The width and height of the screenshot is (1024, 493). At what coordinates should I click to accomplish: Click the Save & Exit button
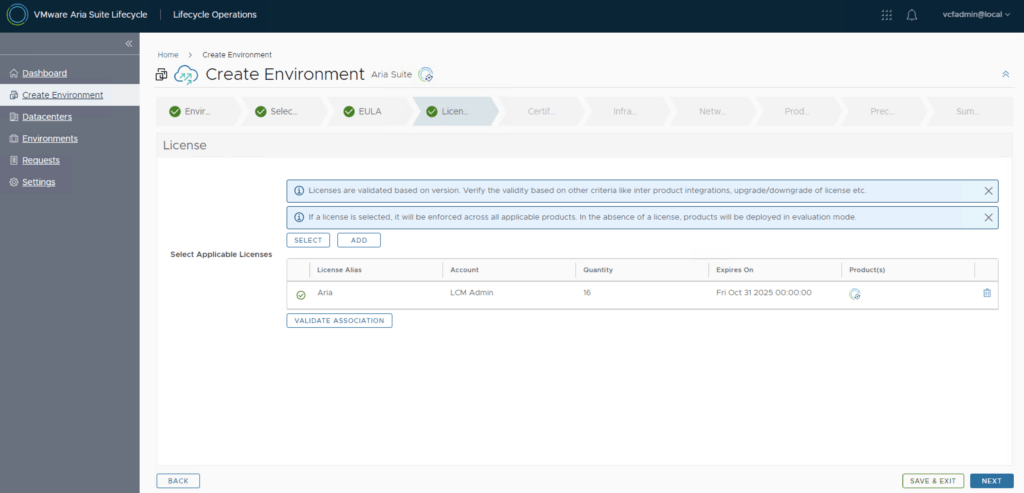933,481
